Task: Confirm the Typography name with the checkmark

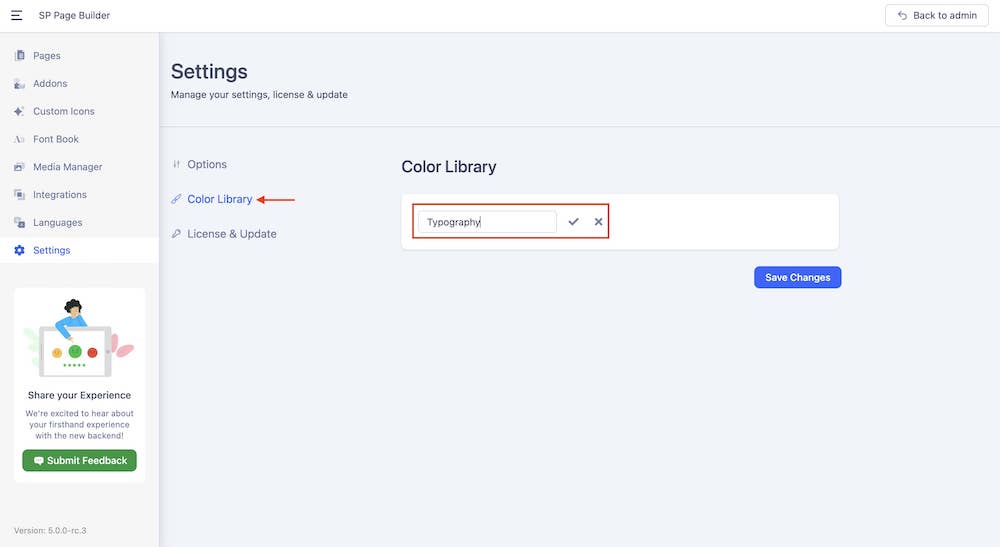Action: 573,222
